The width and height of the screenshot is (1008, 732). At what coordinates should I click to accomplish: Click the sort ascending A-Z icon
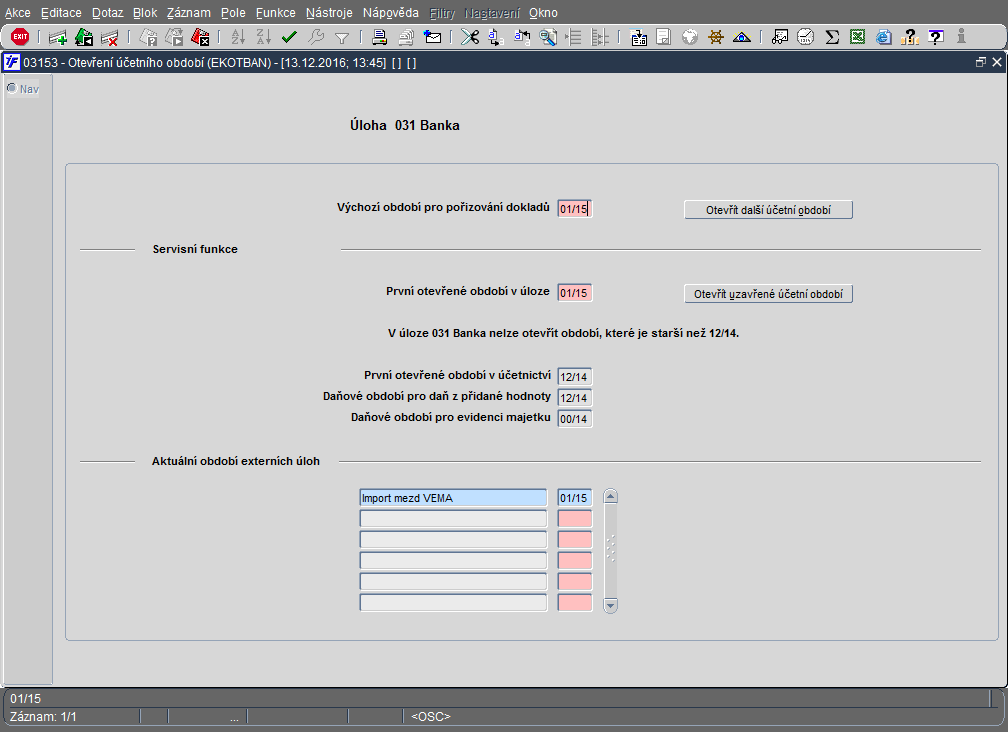(x=238, y=37)
